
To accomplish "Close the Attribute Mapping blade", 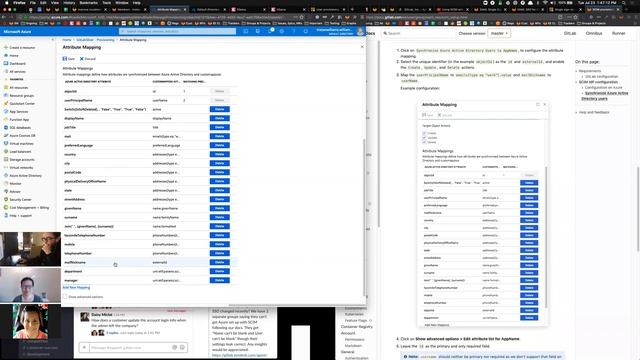I will pyautogui.click(x=362, y=47).
